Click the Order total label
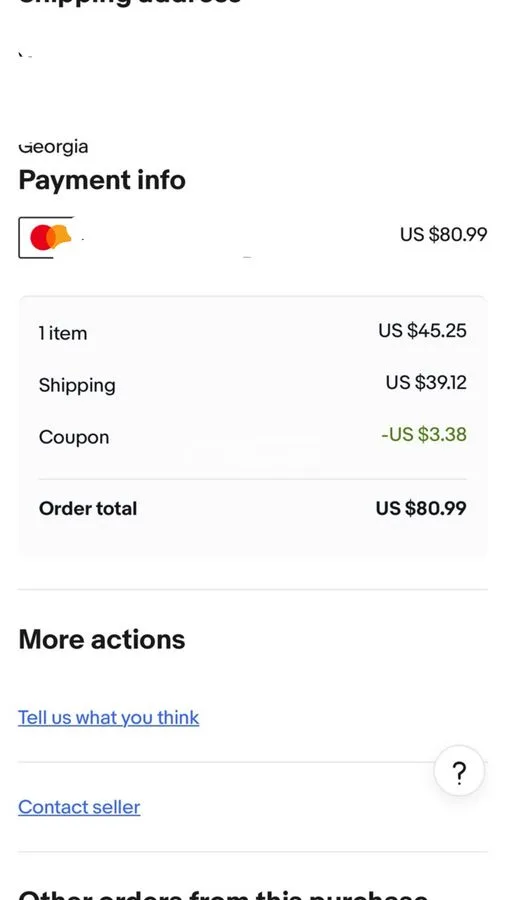This screenshot has height=900, width=506. pyautogui.click(x=88, y=509)
